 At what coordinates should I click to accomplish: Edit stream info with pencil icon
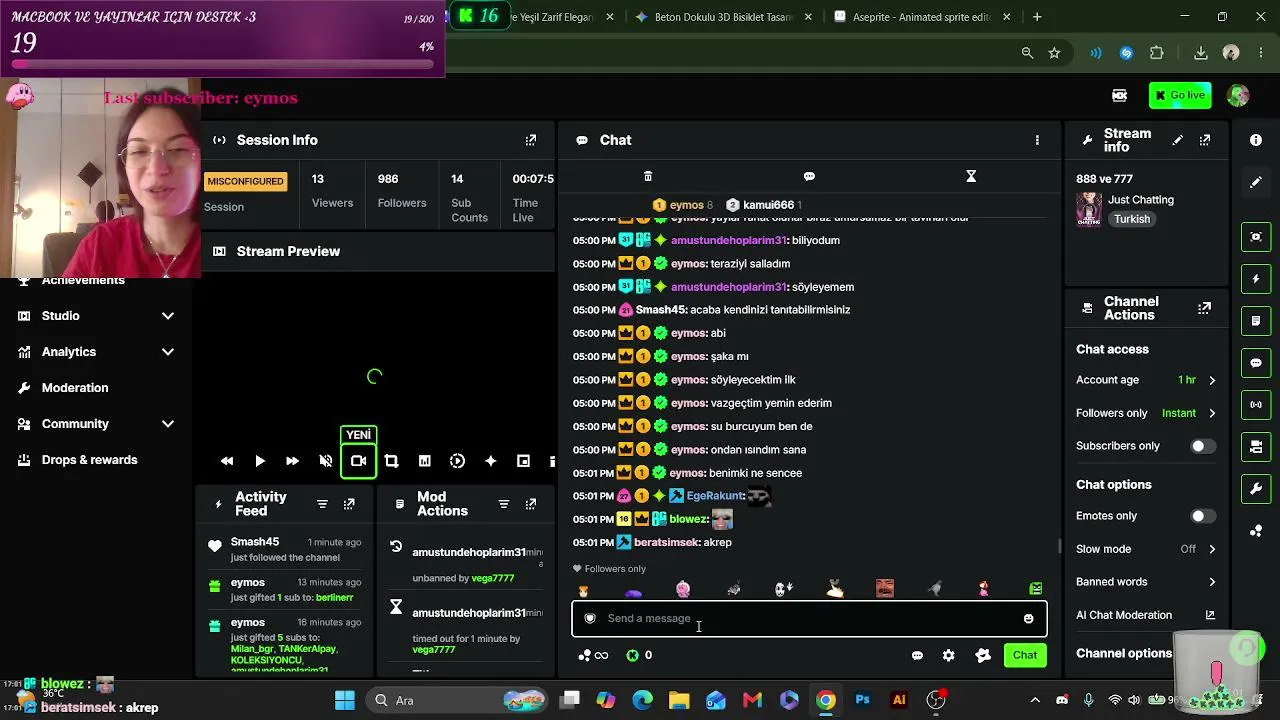click(x=1178, y=140)
